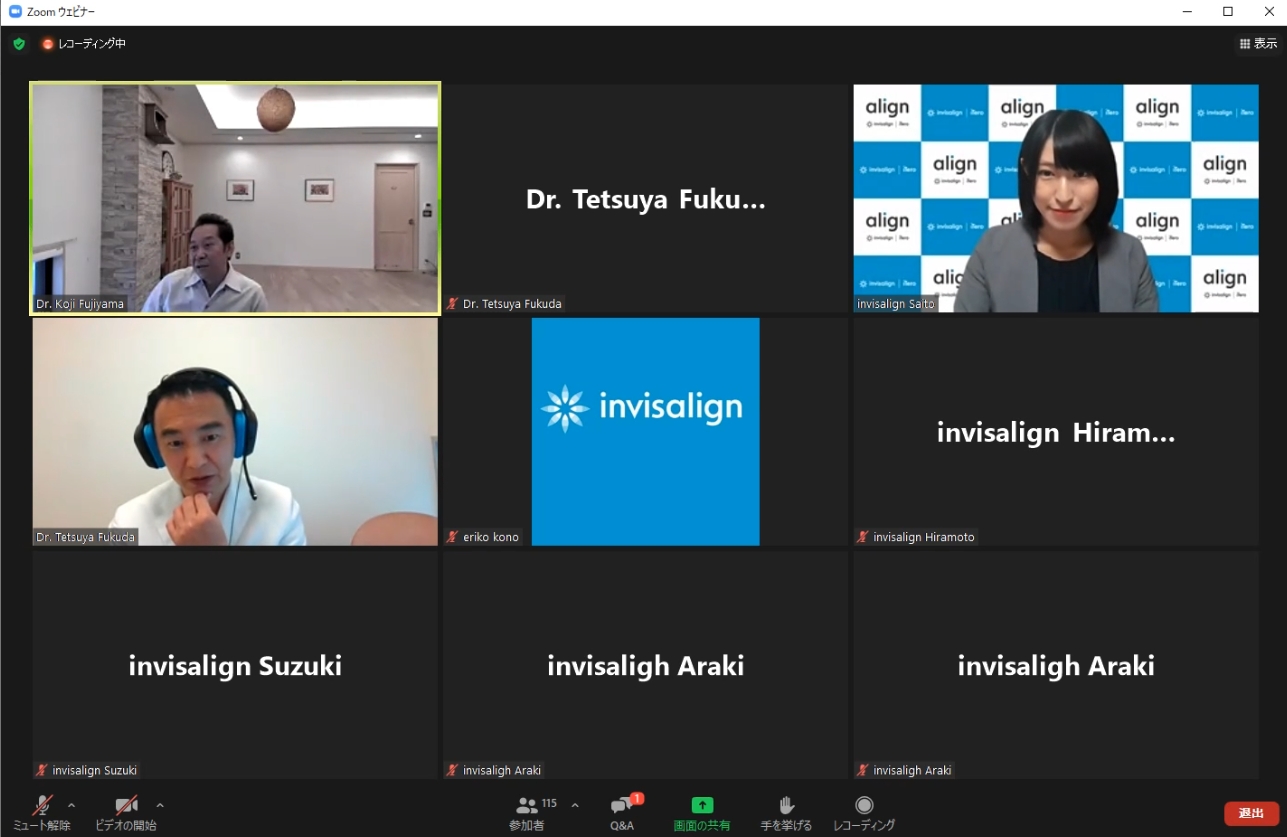This screenshot has width=1287, height=837.
Task: Select invisalign Suzuki participant tile
Action: coord(235,665)
